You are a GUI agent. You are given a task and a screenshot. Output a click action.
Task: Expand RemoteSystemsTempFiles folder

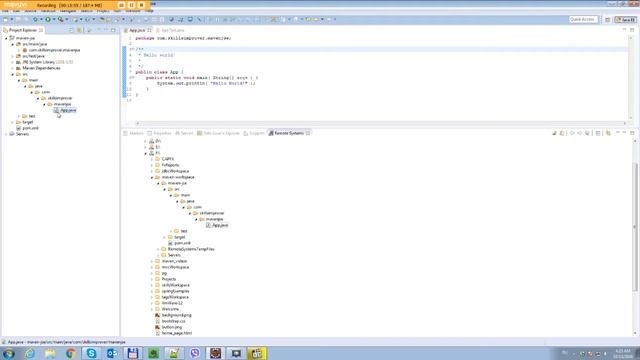coord(158,249)
